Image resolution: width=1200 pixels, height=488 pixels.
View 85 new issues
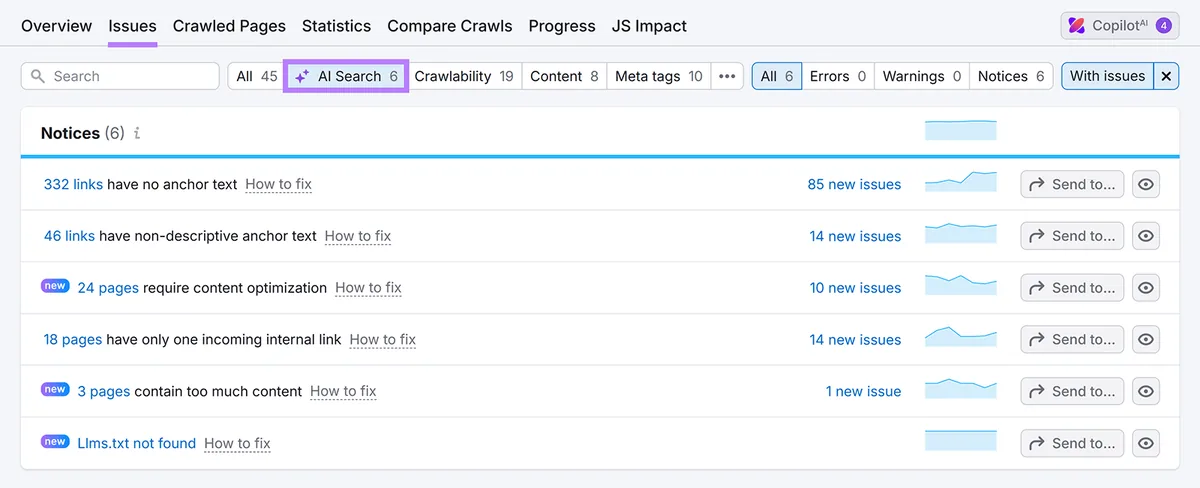854,184
